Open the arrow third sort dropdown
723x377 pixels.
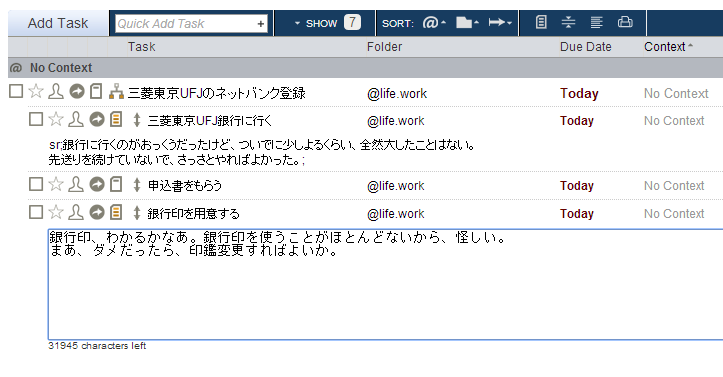[500, 22]
